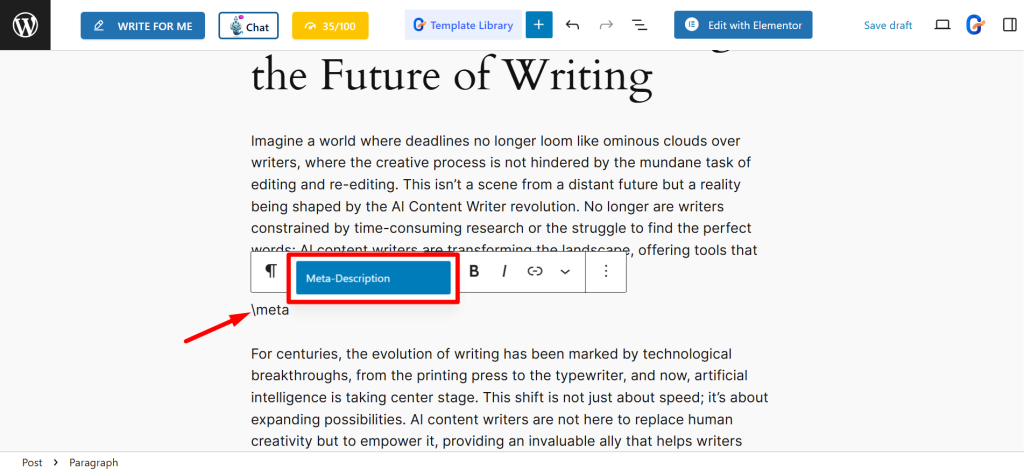Viewport: 1024px width, 470px height.
Task: Select the Meta-Description option
Action: click(373, 278)
